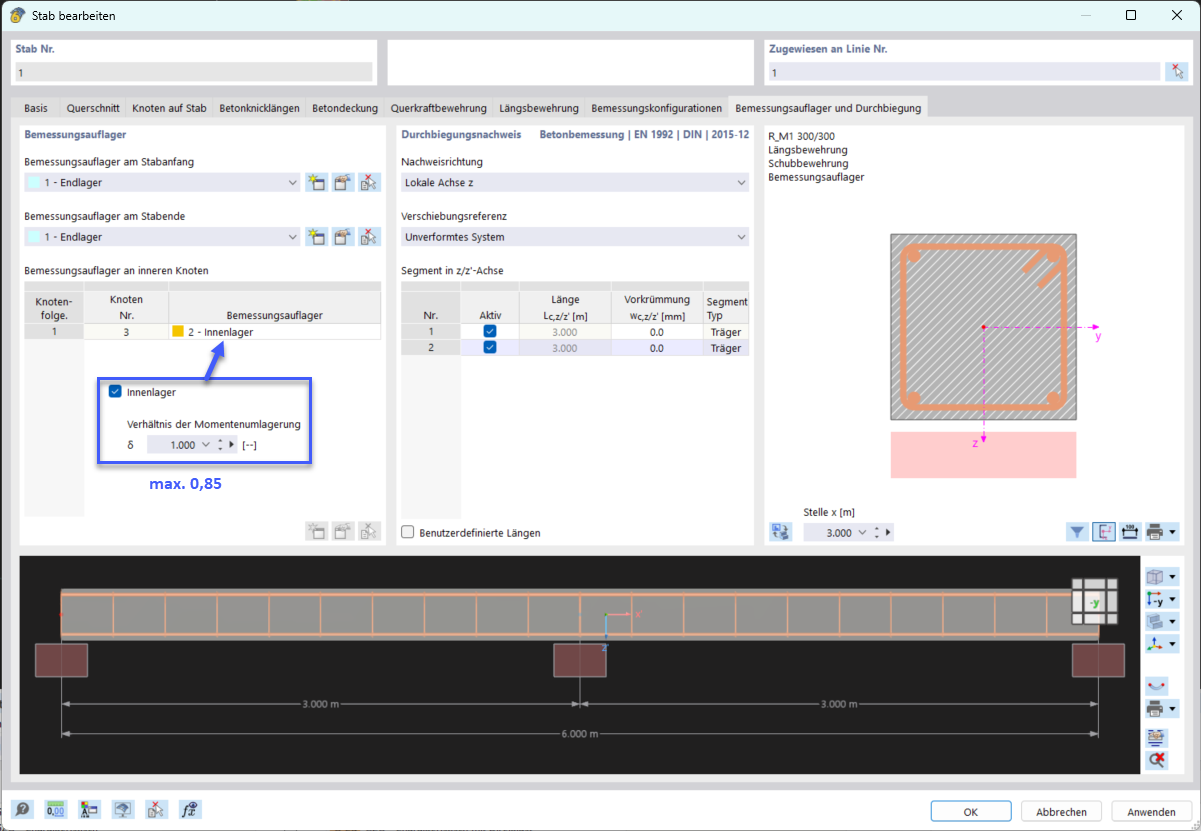Click the Stelle x stepper arrows

(877, 533)
